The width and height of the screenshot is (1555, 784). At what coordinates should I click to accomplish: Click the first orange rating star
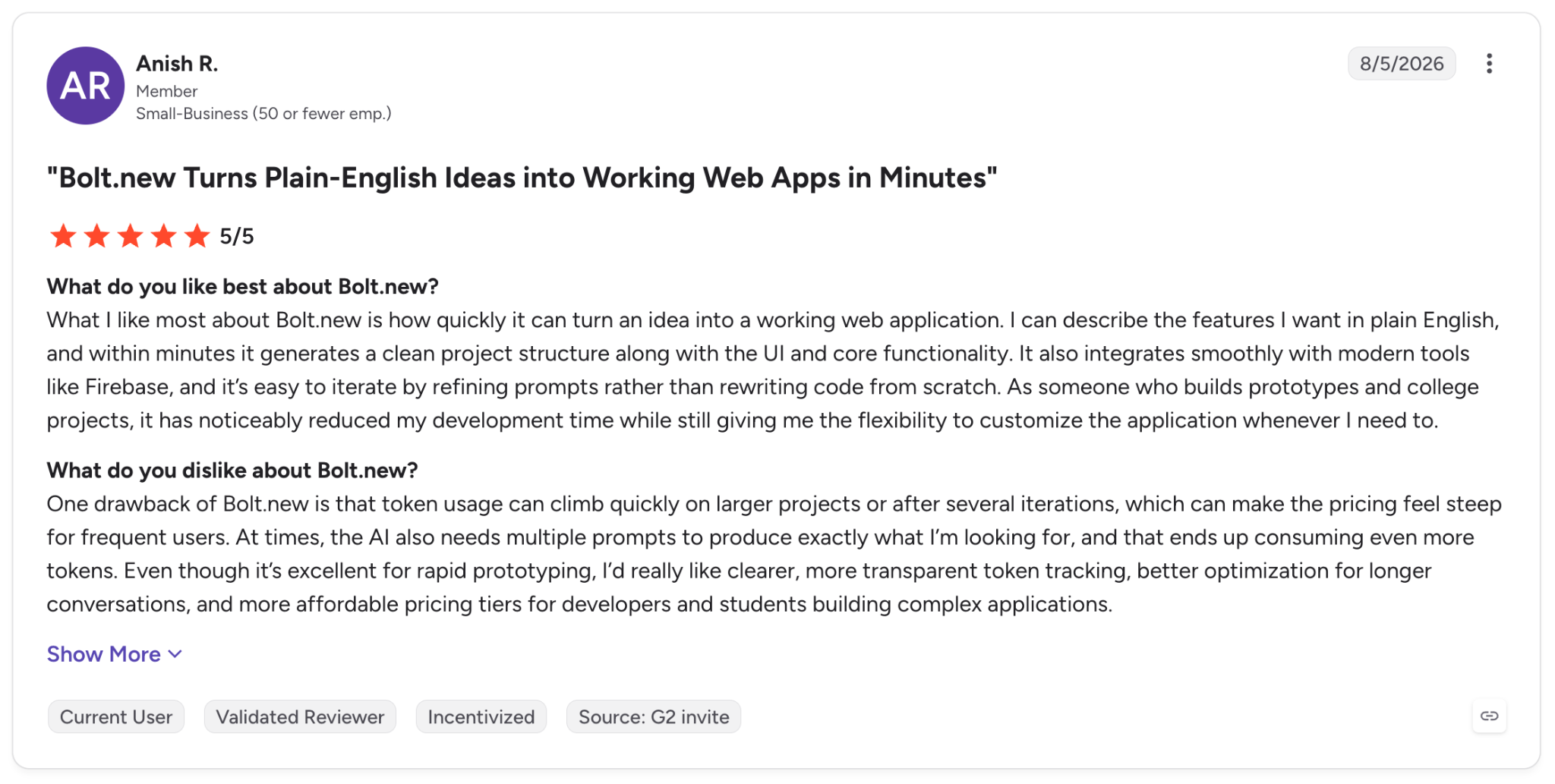pyautogui.click(x=63, y=236)
